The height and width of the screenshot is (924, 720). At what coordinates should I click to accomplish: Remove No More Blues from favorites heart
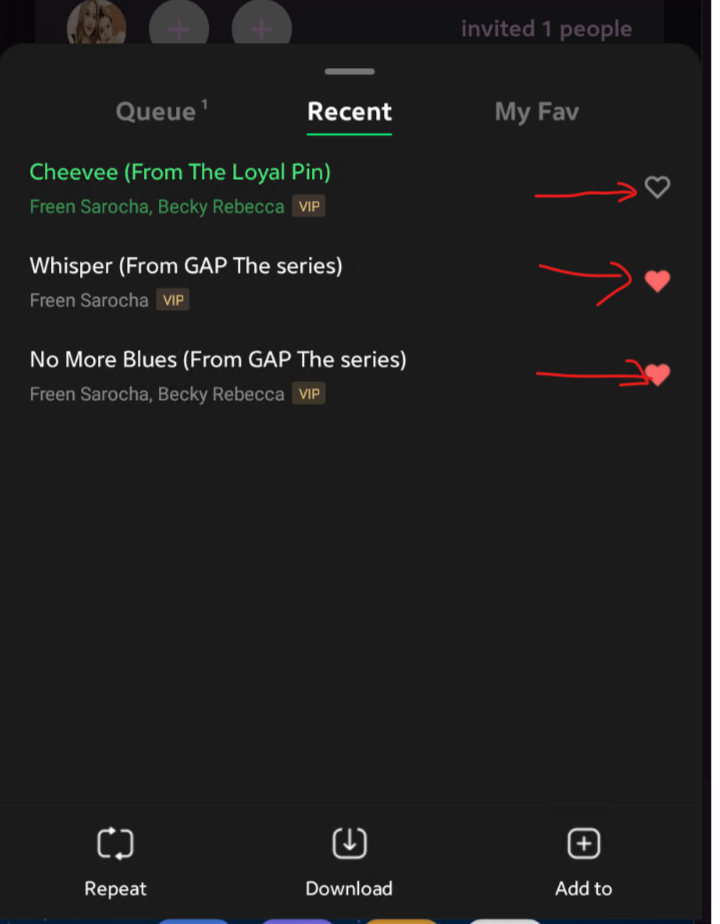pyautogui.click(x=658, y=375)
